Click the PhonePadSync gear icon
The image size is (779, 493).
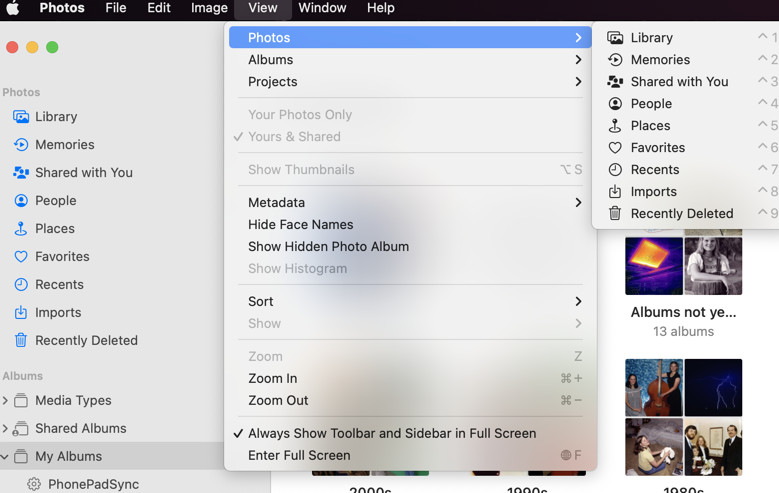pos(34,484)
